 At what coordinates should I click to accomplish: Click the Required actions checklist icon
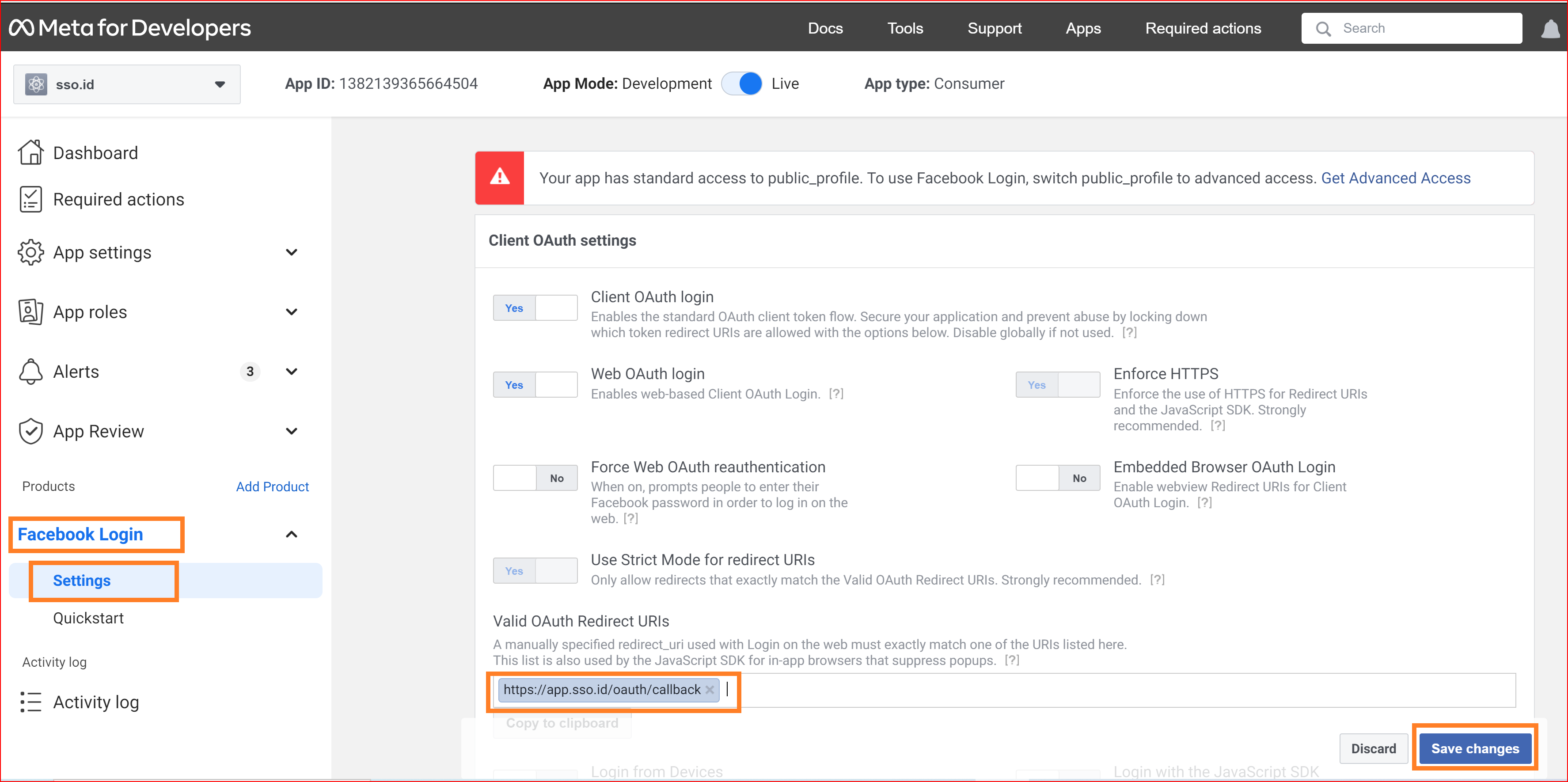[30, 199]
